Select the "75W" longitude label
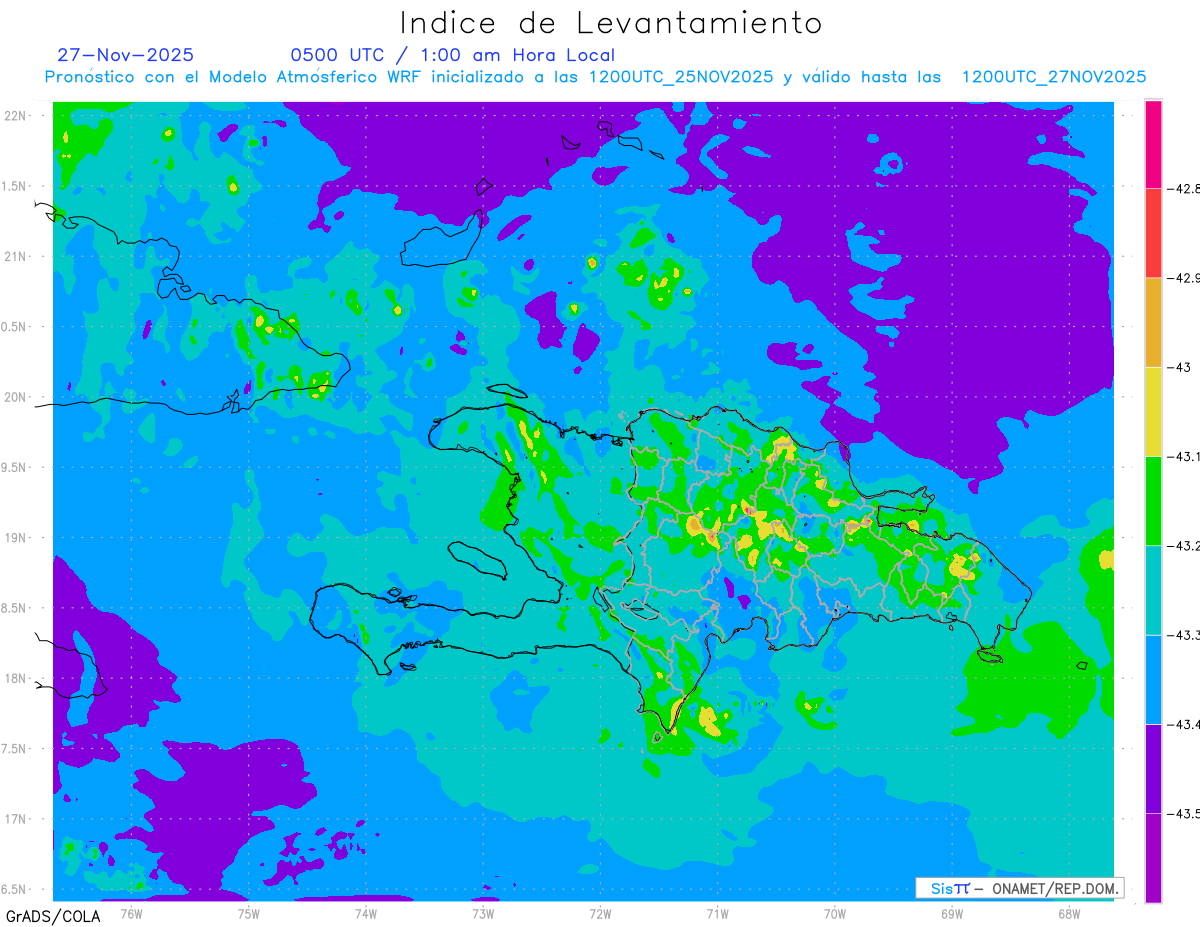The image size is (1200, 927). (249, 914)
